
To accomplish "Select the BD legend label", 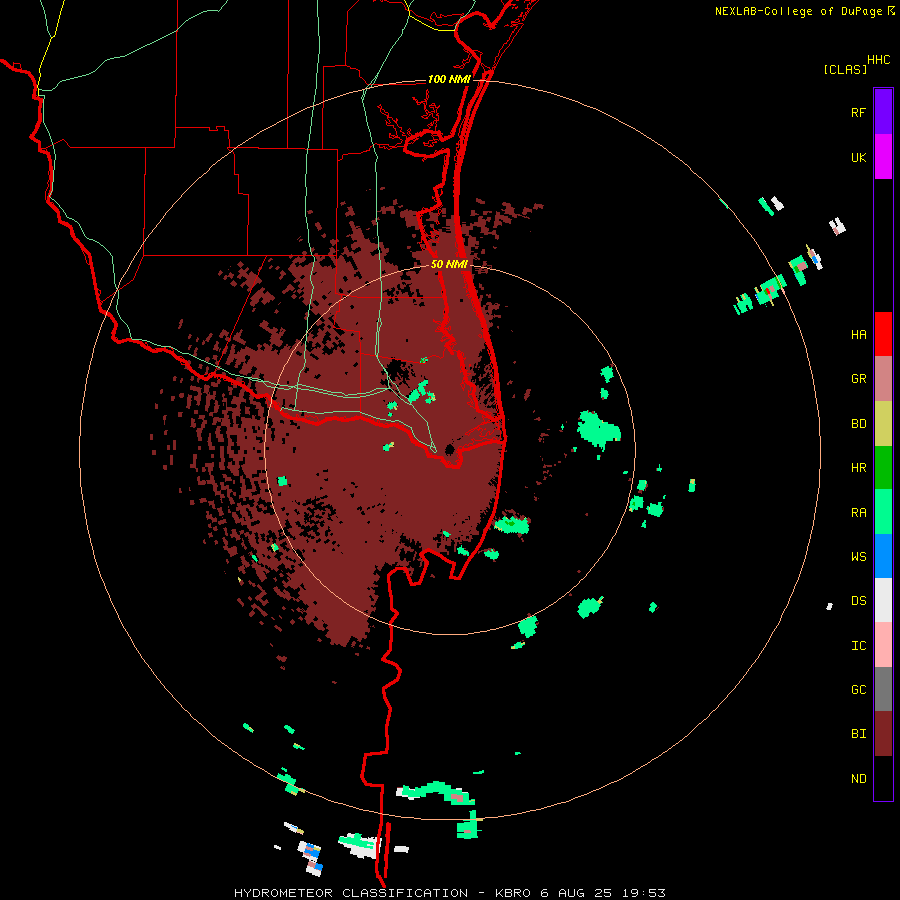I will pyautogui.click(x=858, y=424).
